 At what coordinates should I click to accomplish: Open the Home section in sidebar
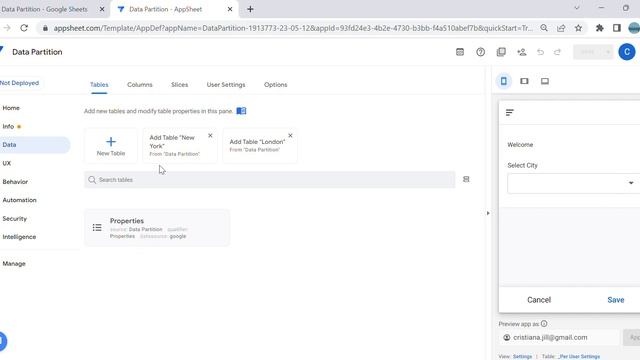click(x=11, y=108)
